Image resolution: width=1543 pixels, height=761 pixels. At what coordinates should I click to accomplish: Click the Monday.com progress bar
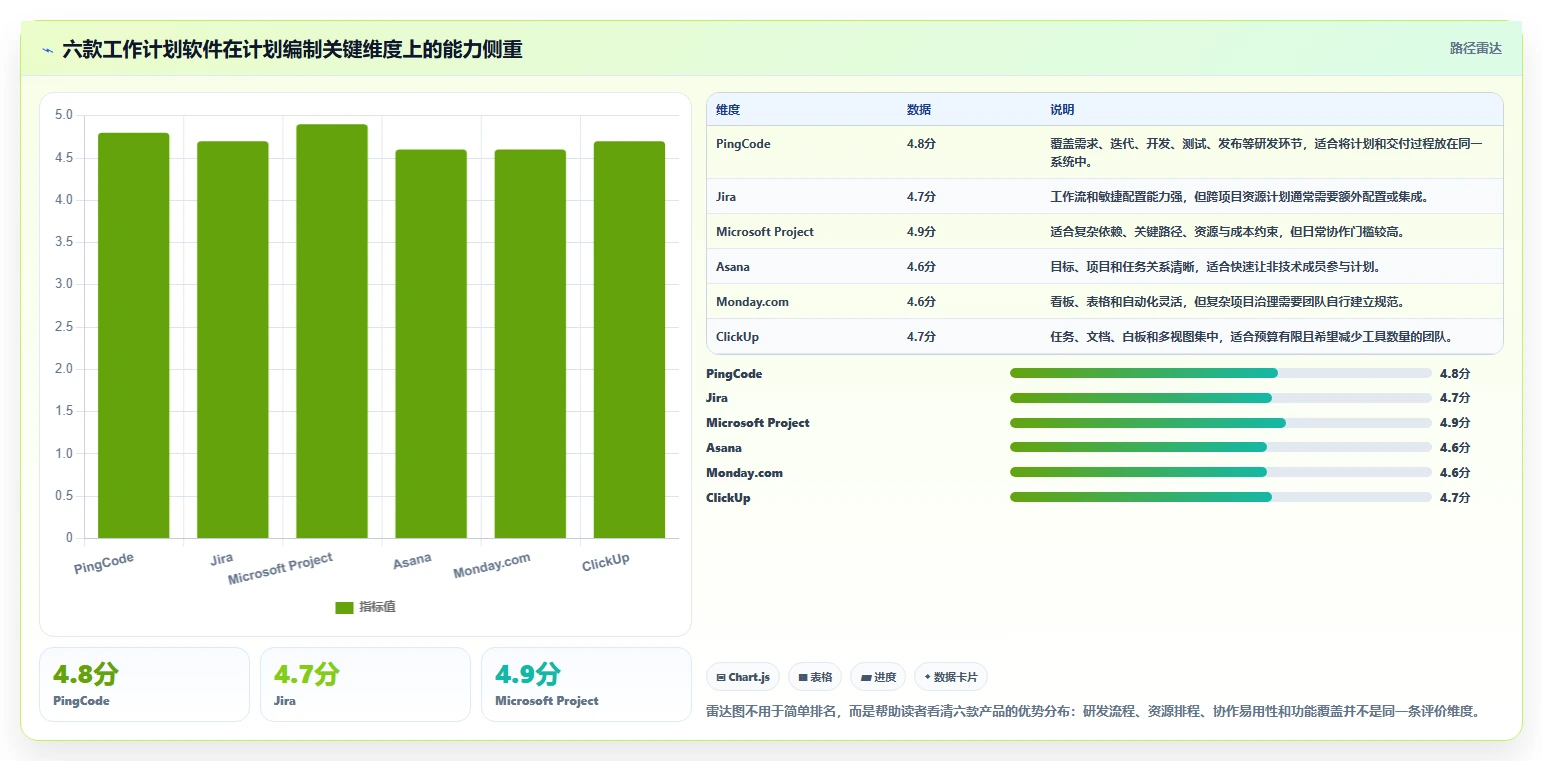point(1221,472)
